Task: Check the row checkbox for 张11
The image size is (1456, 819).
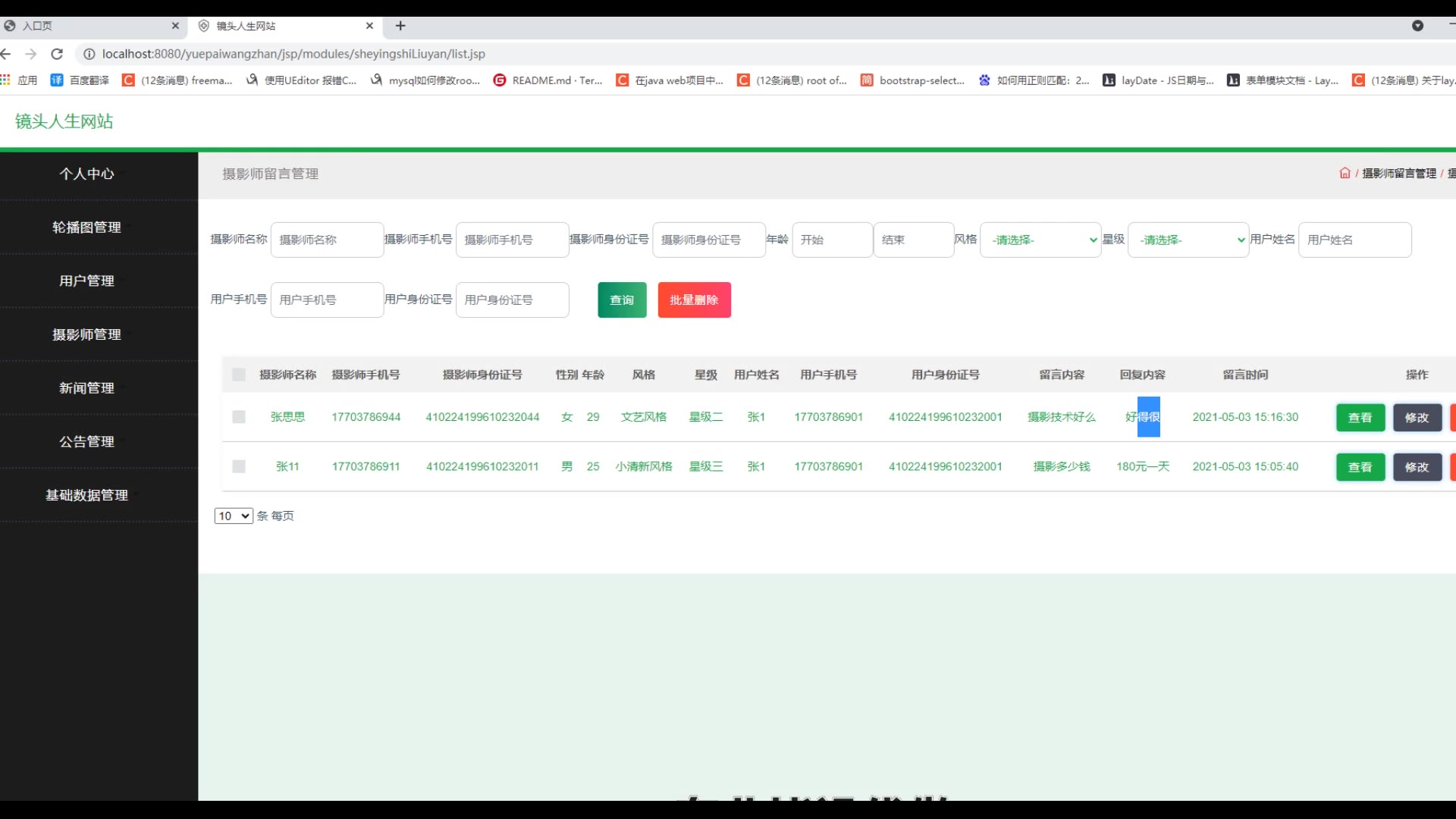Action: [x=239, y=466]
